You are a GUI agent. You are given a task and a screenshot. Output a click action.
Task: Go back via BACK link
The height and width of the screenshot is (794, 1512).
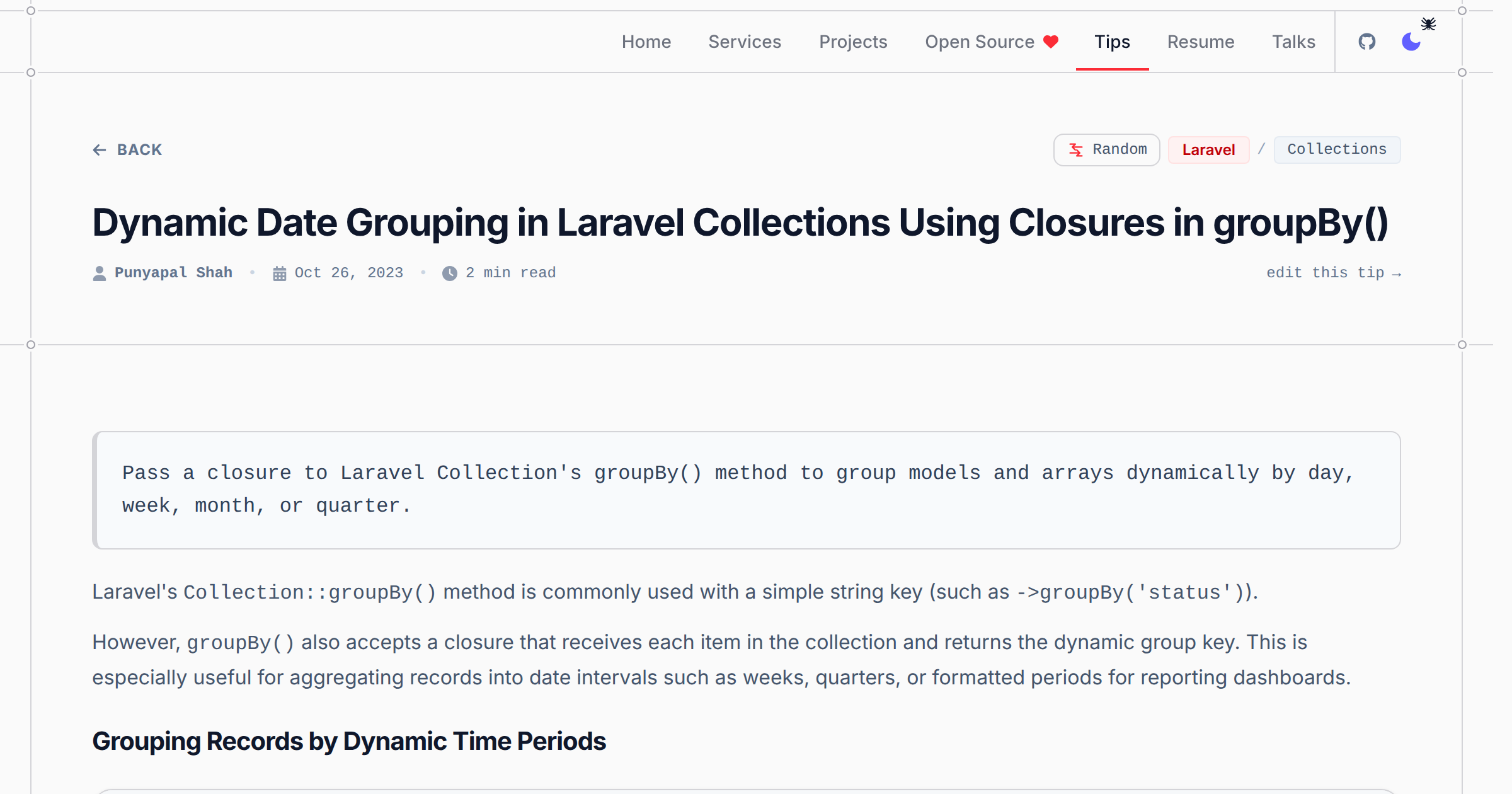(x=127, y=149)
